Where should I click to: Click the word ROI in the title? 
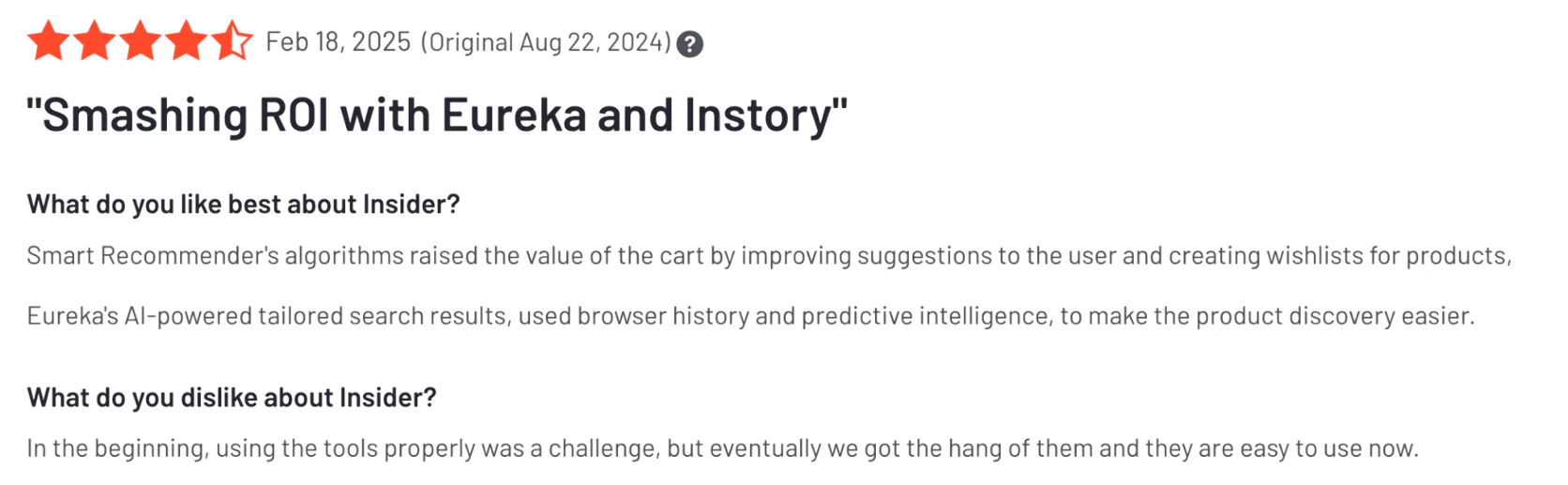[x=294, y=115]
